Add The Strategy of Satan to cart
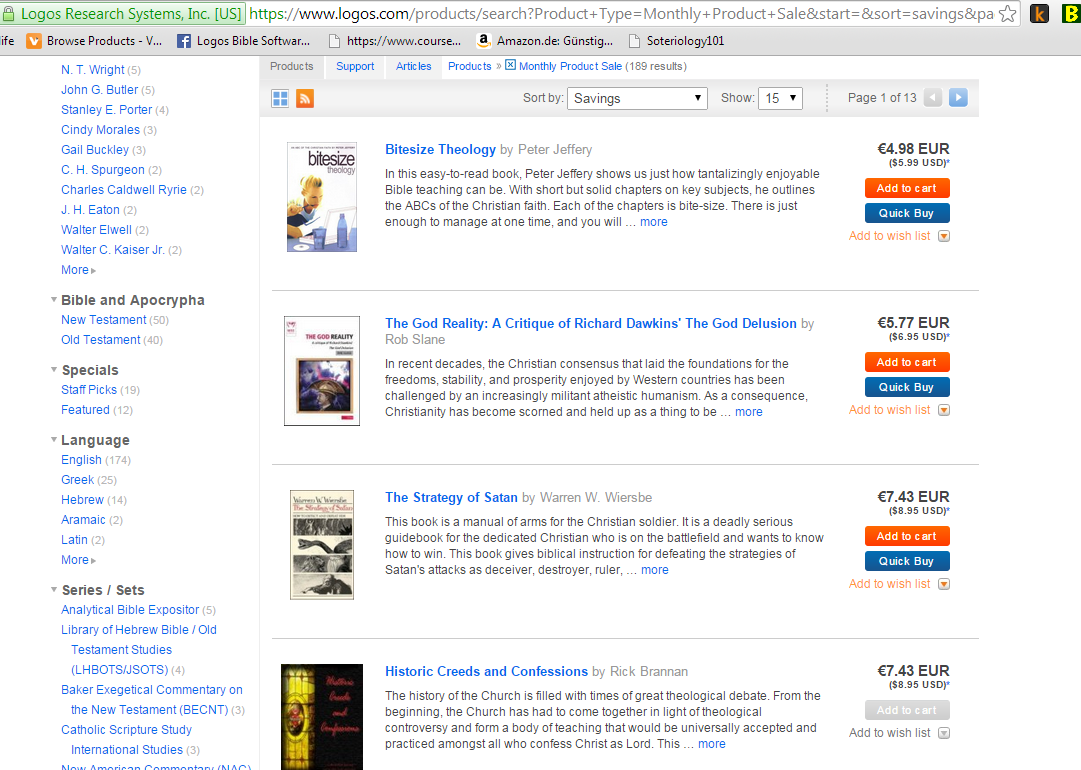Viewport: 1081px width, 770px height. click(x=907, y=536)
